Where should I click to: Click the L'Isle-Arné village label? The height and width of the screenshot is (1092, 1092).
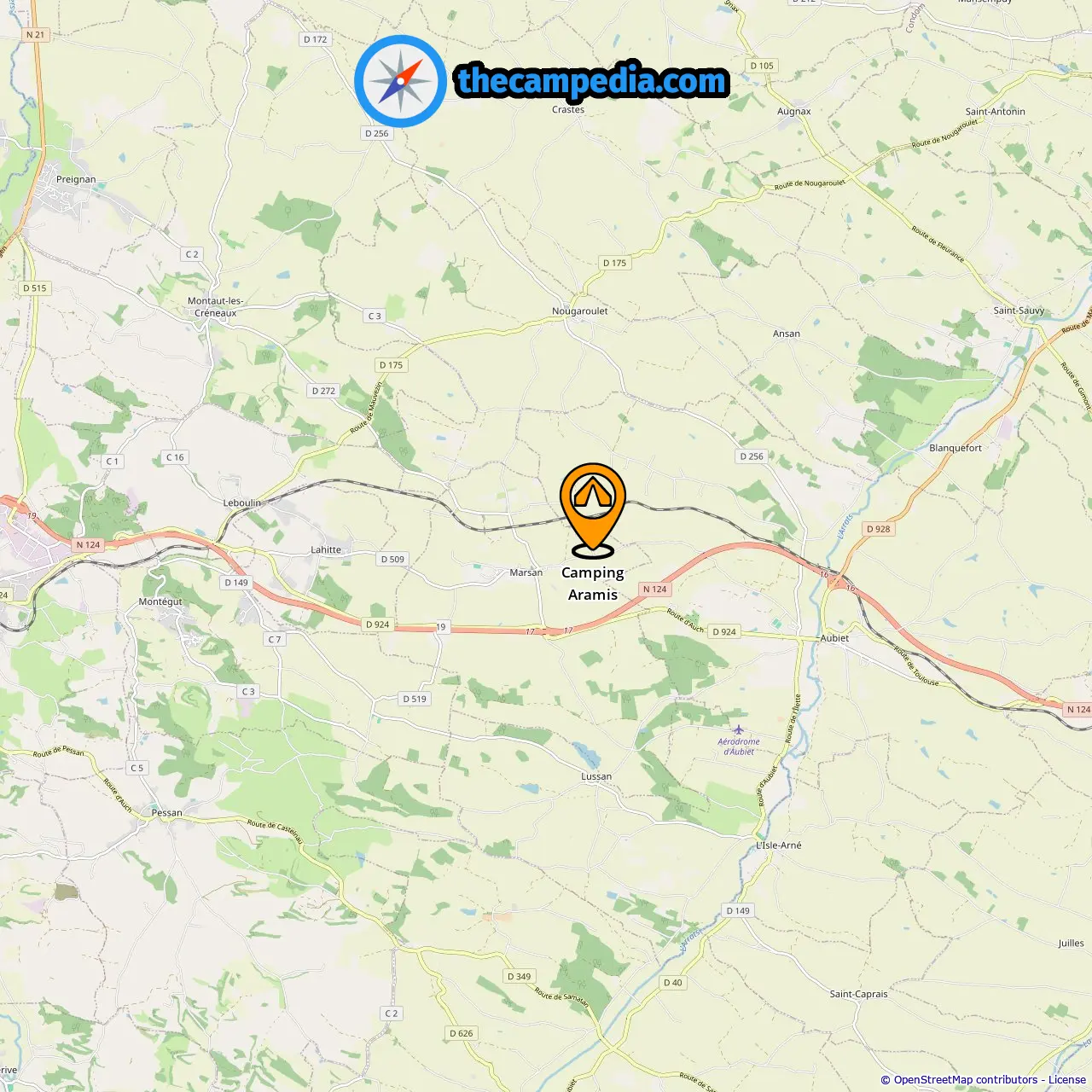point(779,845)
